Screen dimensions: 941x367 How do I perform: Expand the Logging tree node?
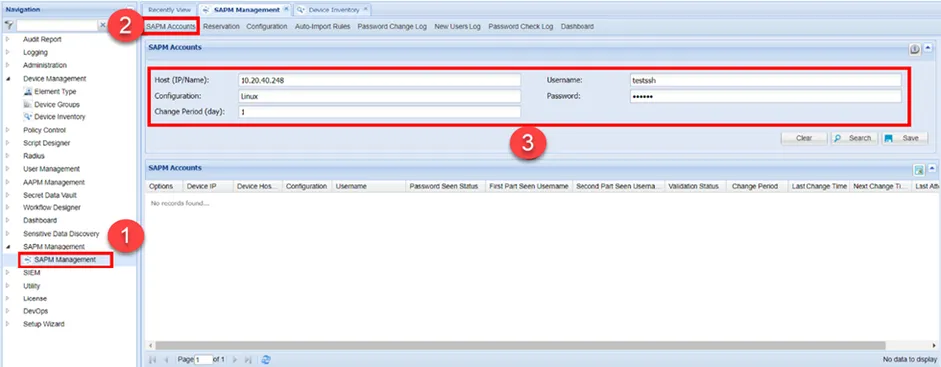(8, 52)
